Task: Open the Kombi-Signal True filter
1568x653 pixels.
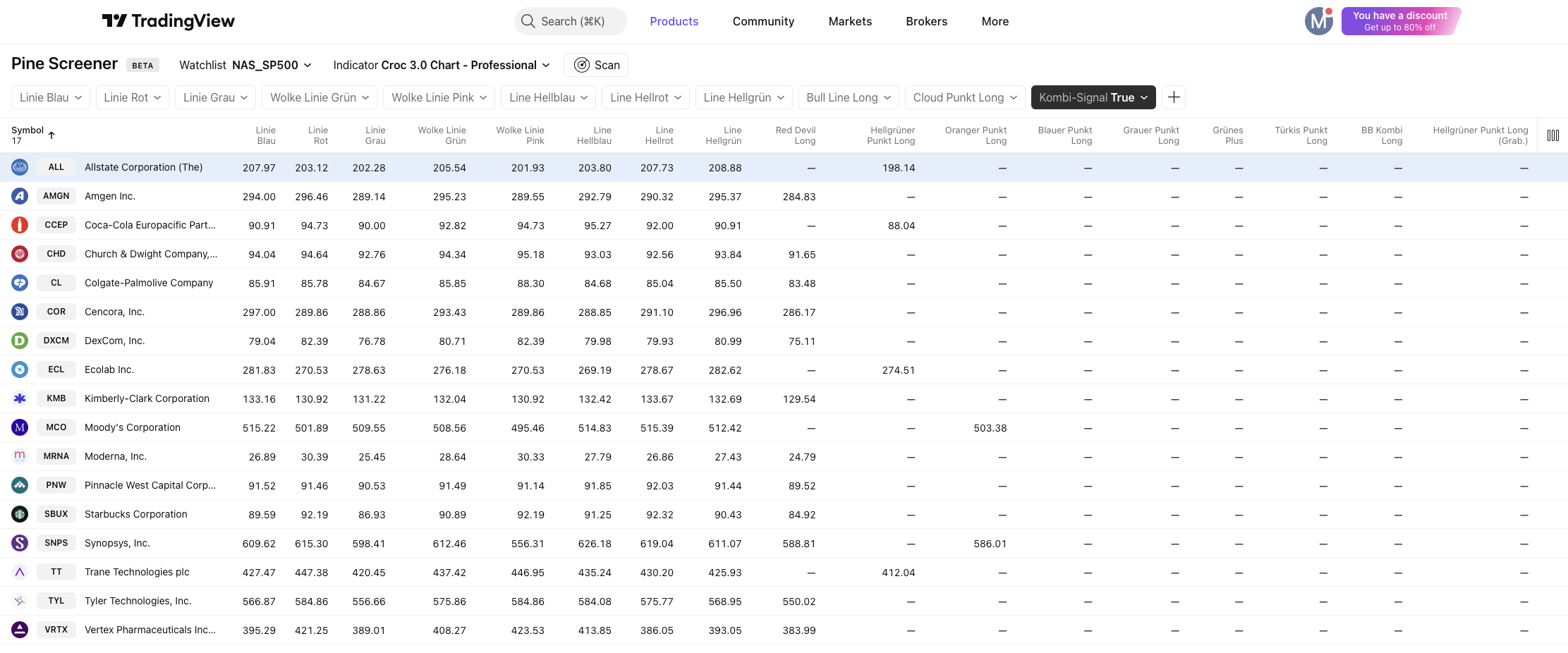Action: pyautogui.click(x=1093, y=97)
